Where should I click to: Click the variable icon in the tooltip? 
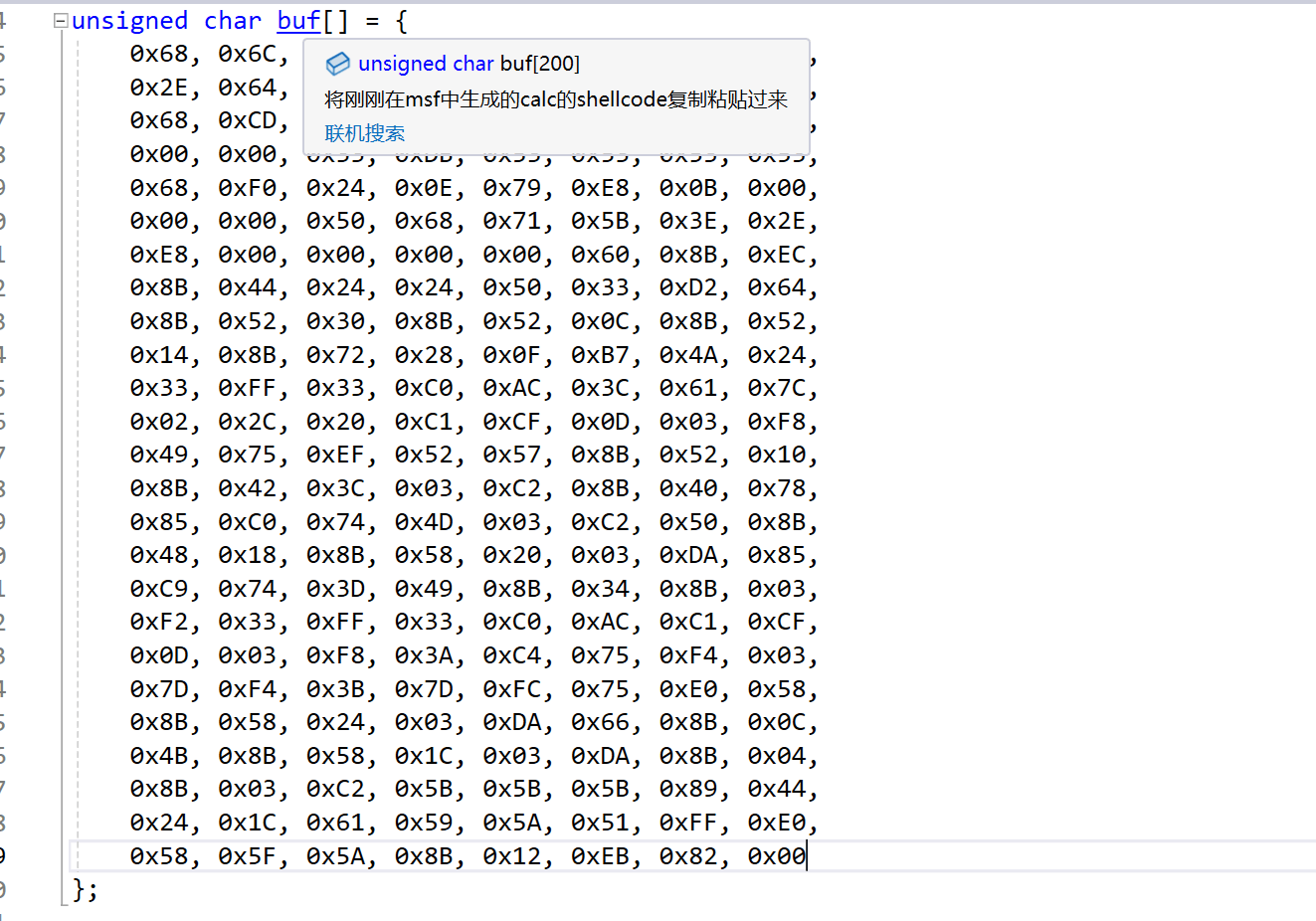tap(338, 64)
